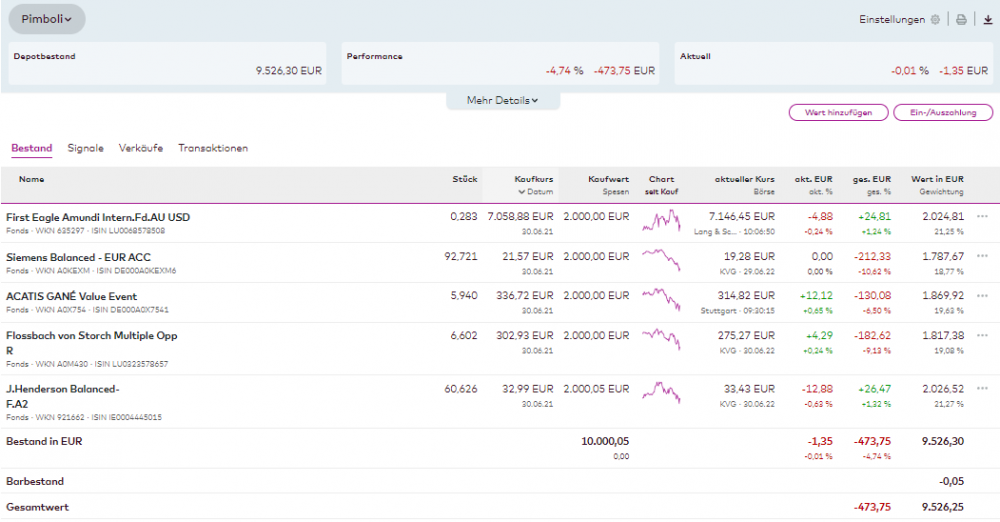Sort by Kaufkurs Datum arrow
The height and width of the screenshot is (522, 1000).
tap(521, 191)
